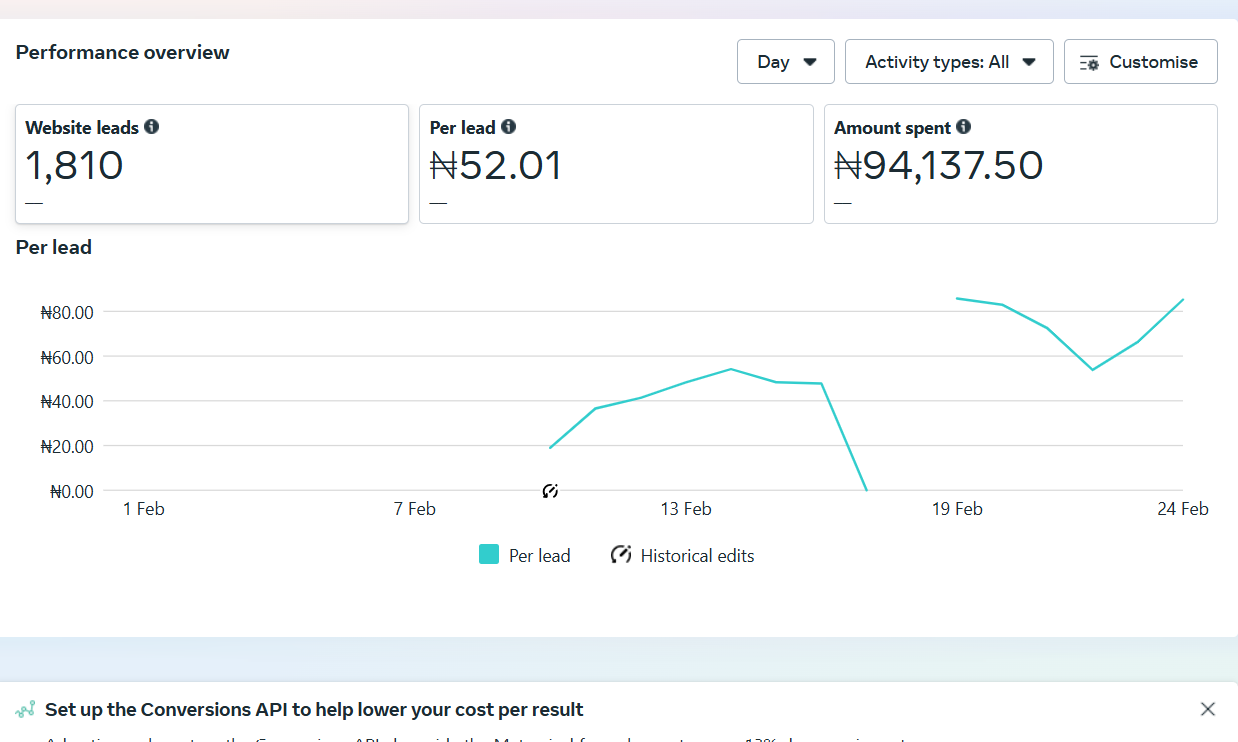Viewport: 1238px width, 742px height.
Task: Select the Website leads metric card
Action: coord(212,164)
